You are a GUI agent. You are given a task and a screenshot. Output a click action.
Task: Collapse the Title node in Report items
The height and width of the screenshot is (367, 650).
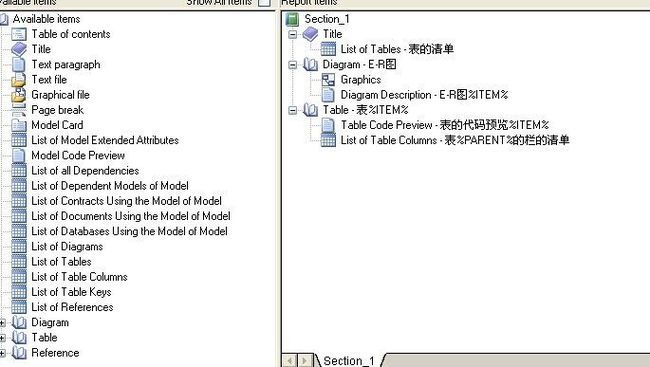[293, 34]
